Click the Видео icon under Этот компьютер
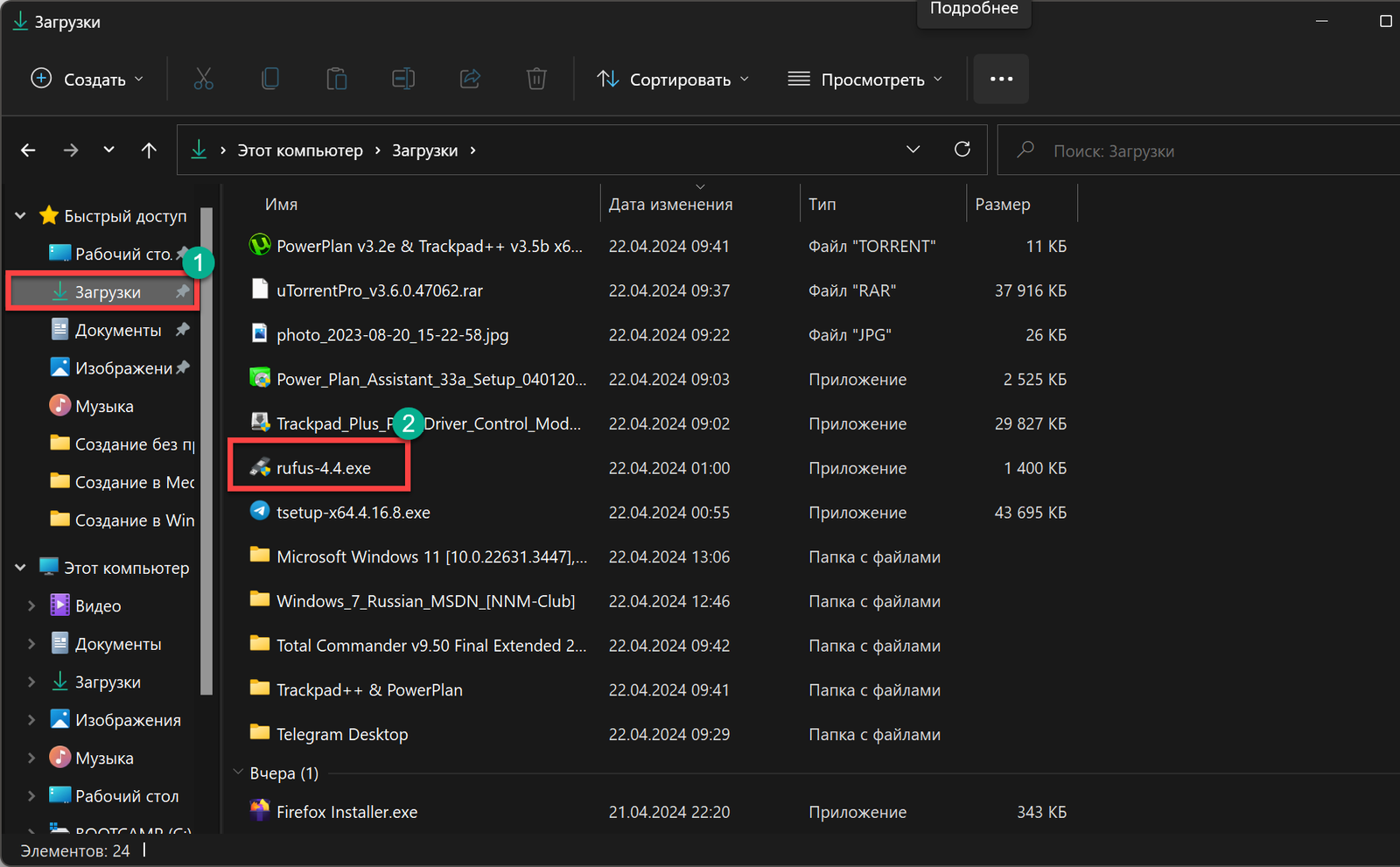 point(59,605)
